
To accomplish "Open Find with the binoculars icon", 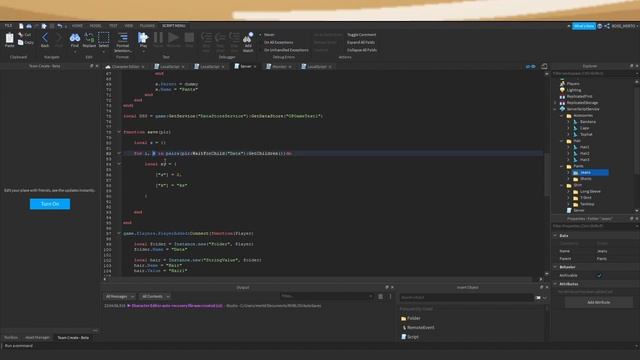I will [75, 38].
